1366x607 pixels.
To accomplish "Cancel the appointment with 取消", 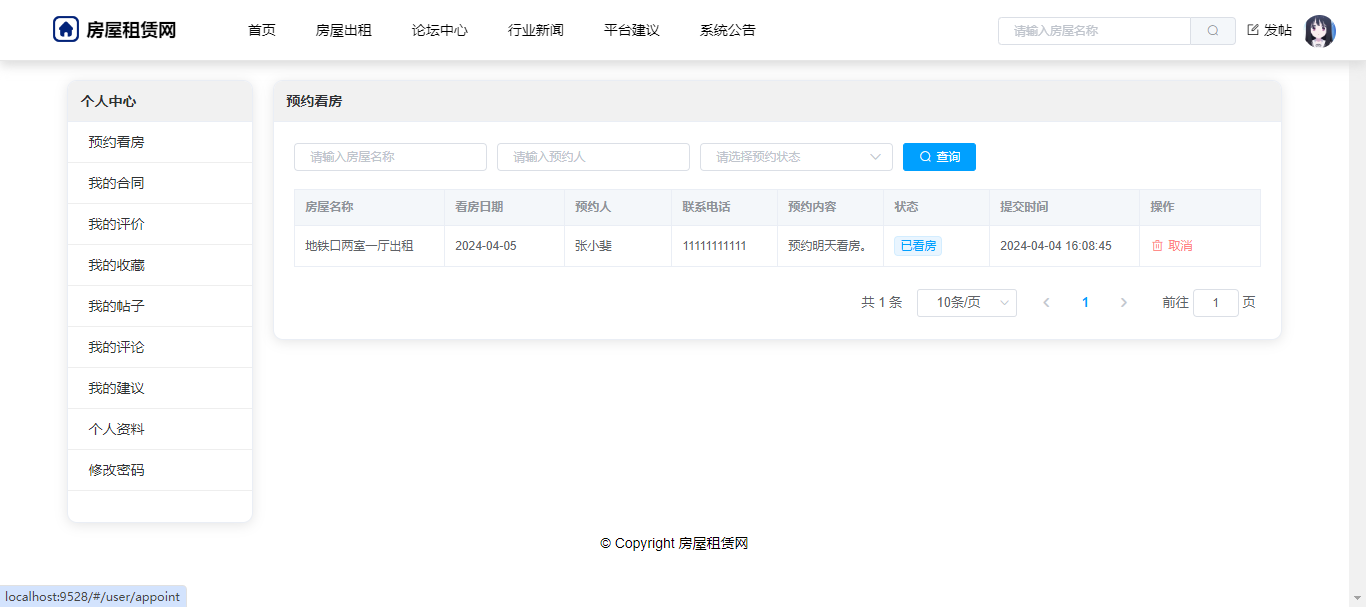I will tap(1171, 246).
